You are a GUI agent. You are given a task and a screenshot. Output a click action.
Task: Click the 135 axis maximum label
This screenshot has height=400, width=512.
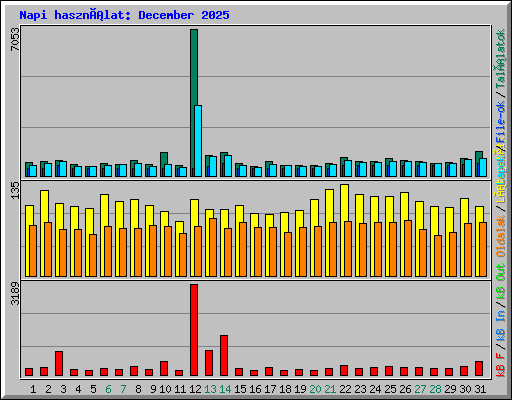tap(15, 190)
